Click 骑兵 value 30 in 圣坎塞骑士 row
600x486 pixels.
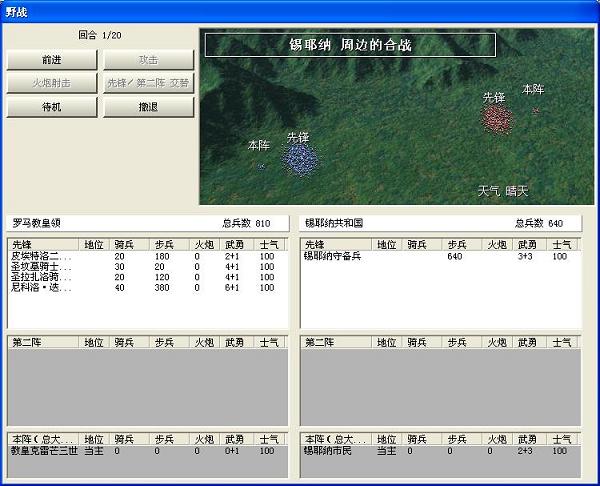pos(119,266)
